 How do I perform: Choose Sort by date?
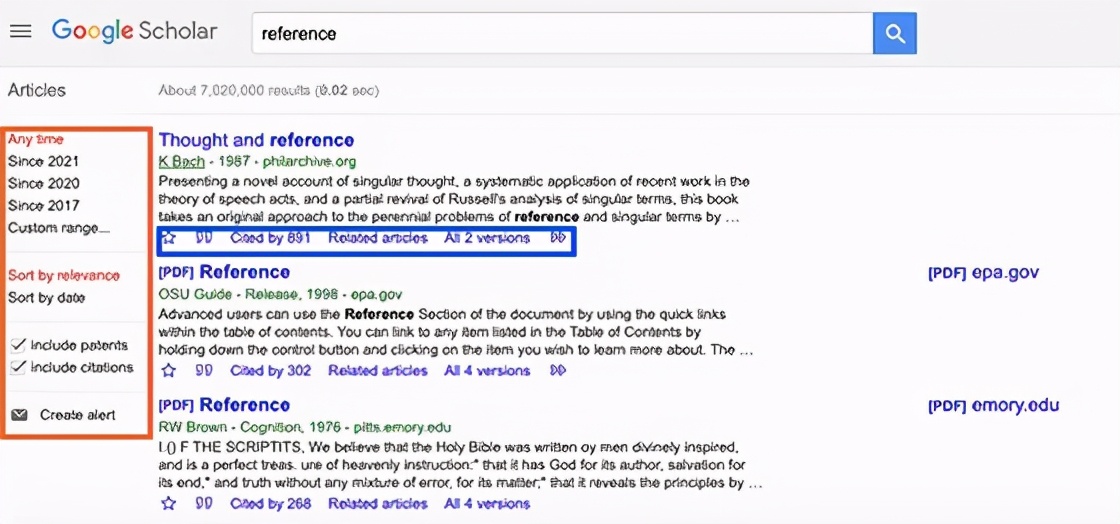coord(46,298)
